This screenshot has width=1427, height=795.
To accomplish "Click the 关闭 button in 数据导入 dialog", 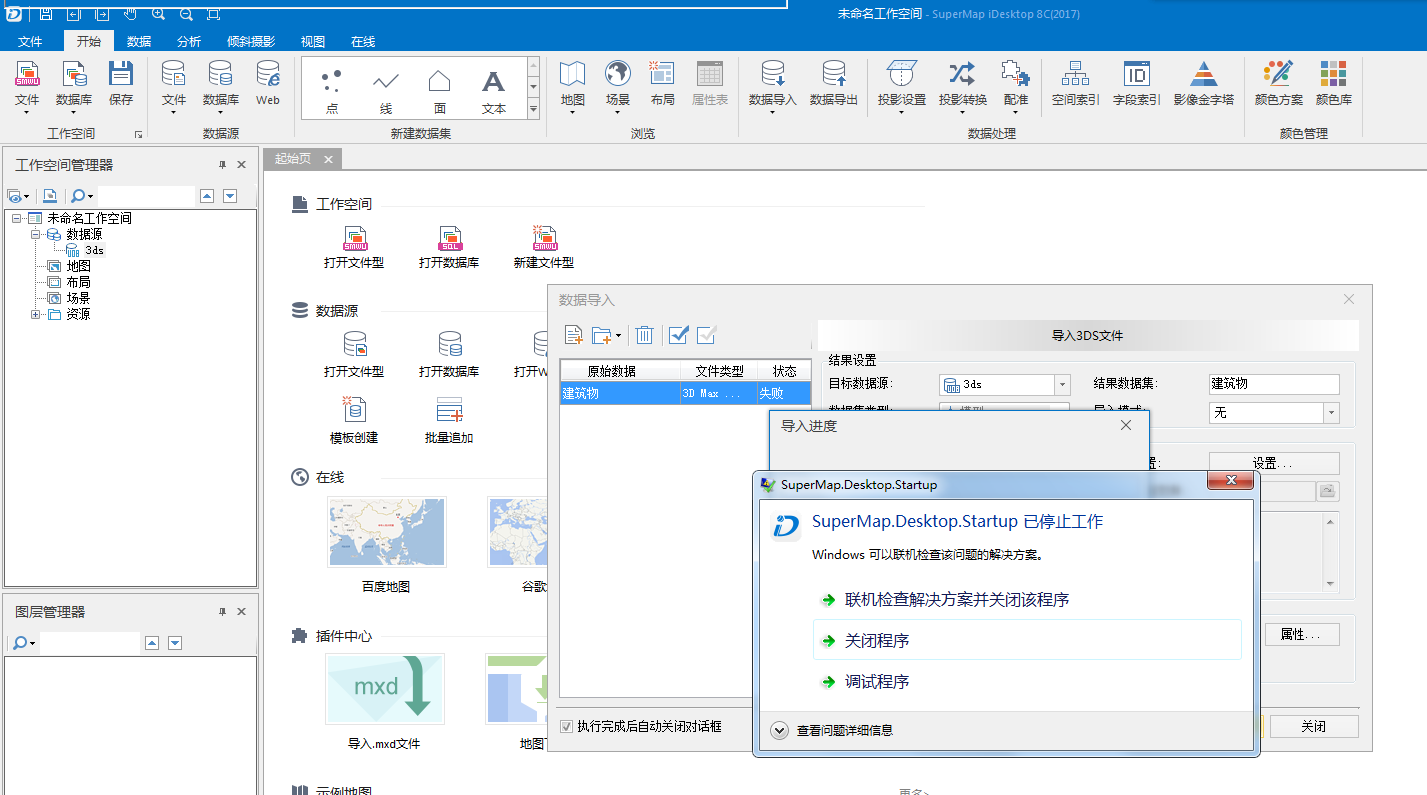I will [1313, 726].
